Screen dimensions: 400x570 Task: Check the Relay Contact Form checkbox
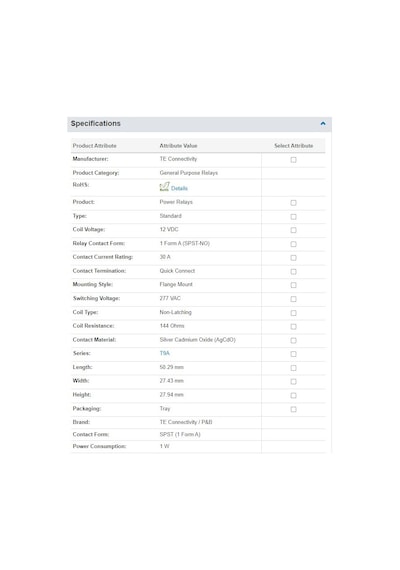click(293, 244)
